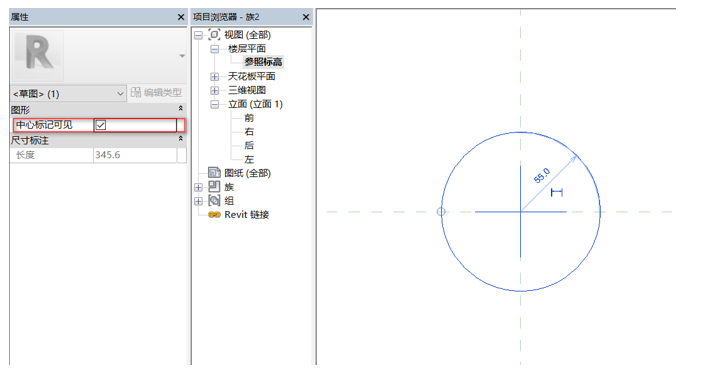This screenshot has width=723, height=390.
Task: Open the type preview dropdown arrow
Action: pyautogui.click(x=182, y=56)
